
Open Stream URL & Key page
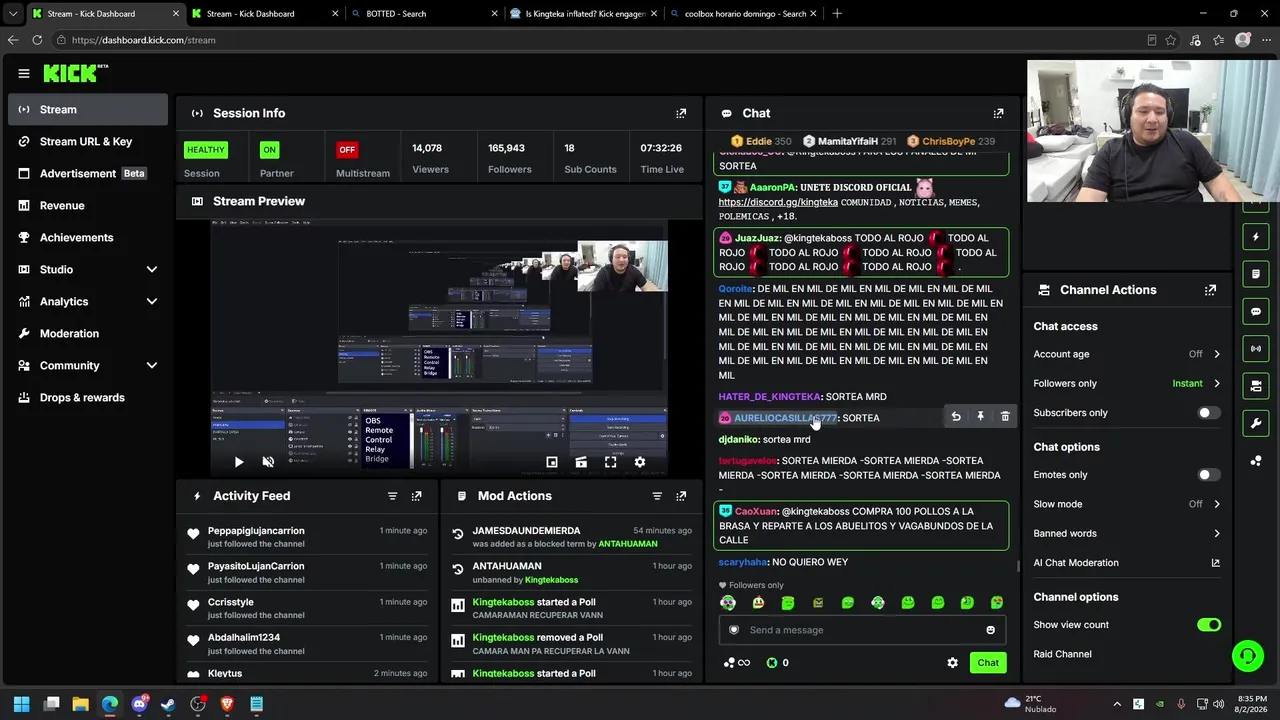[88, 141]
